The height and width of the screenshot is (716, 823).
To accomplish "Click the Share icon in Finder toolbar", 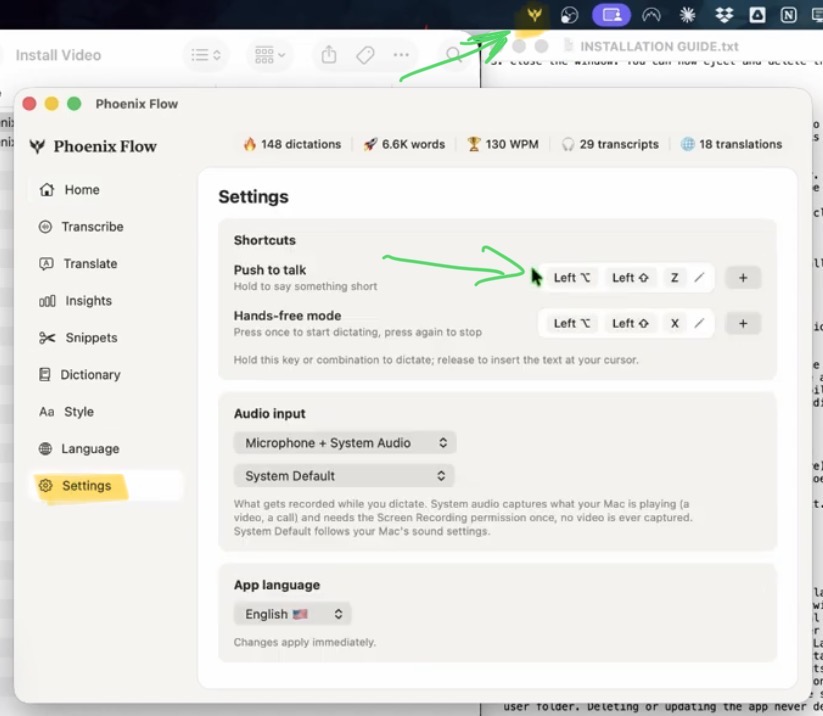I will coord(329,55).
